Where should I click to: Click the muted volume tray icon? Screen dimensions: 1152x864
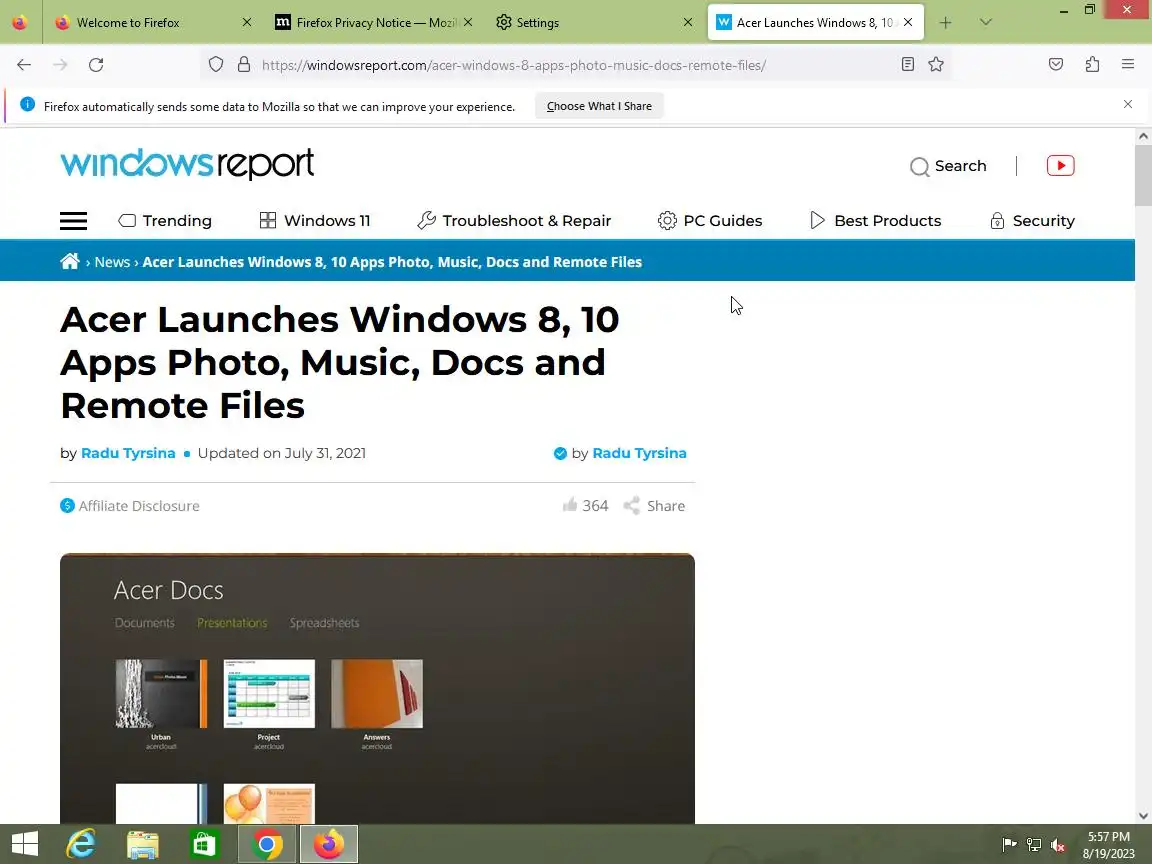pos(1058,845)
